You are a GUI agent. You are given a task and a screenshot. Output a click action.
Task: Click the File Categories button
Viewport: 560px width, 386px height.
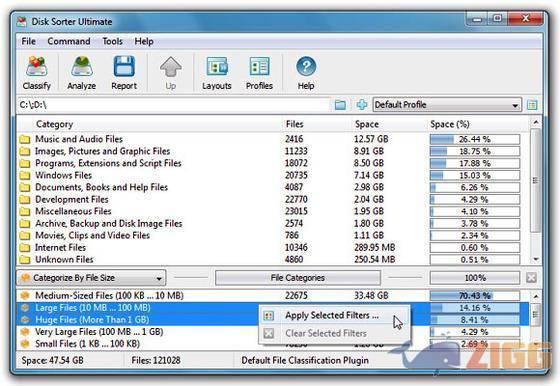point(298,277)
